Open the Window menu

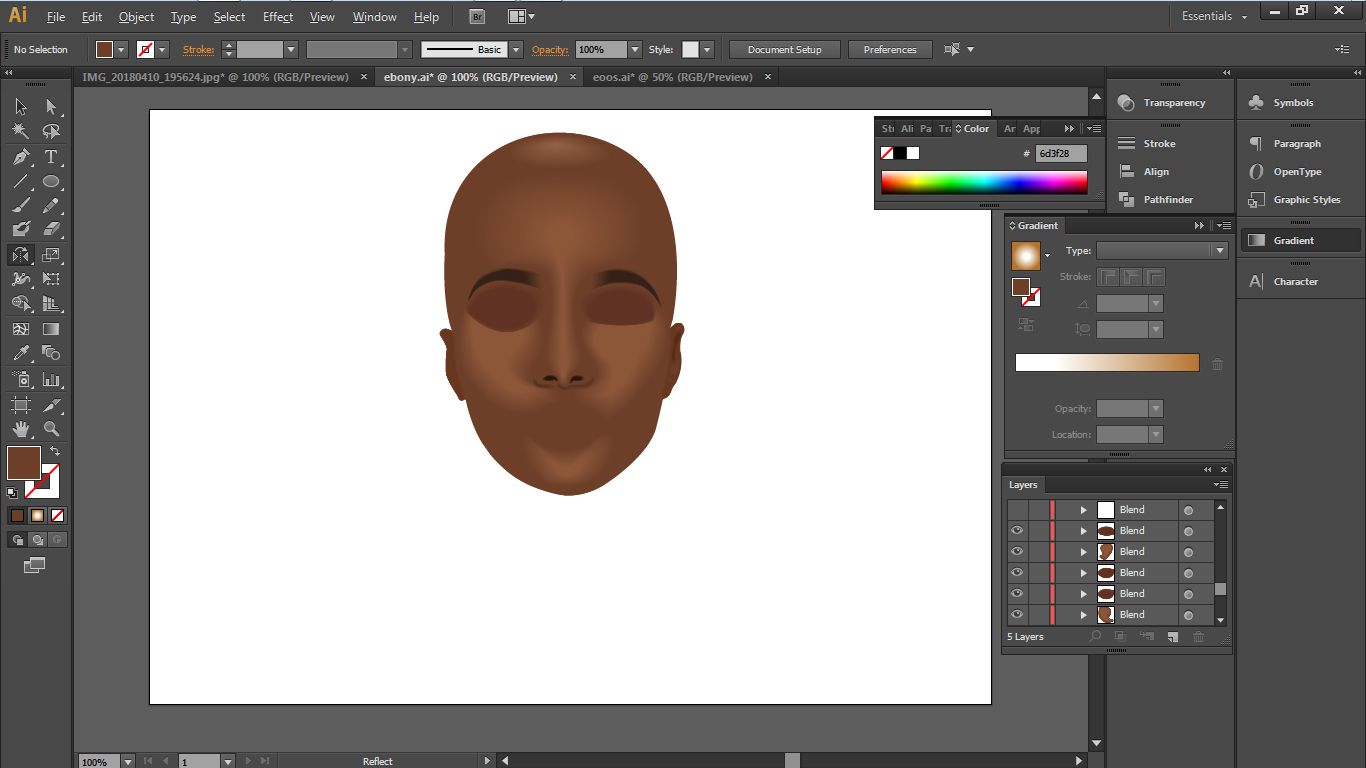click(374, 17)
